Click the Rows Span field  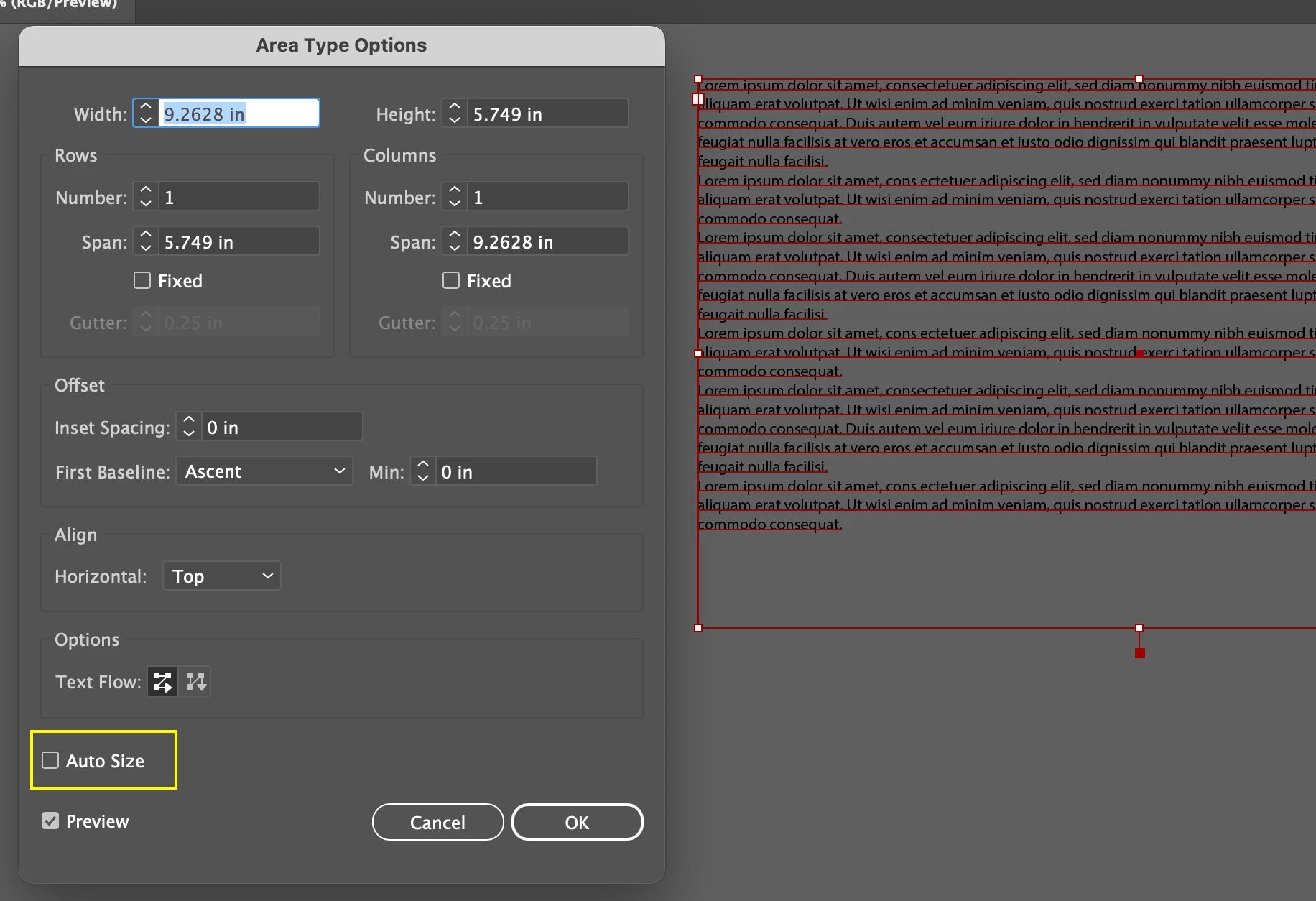coord(239,241)
